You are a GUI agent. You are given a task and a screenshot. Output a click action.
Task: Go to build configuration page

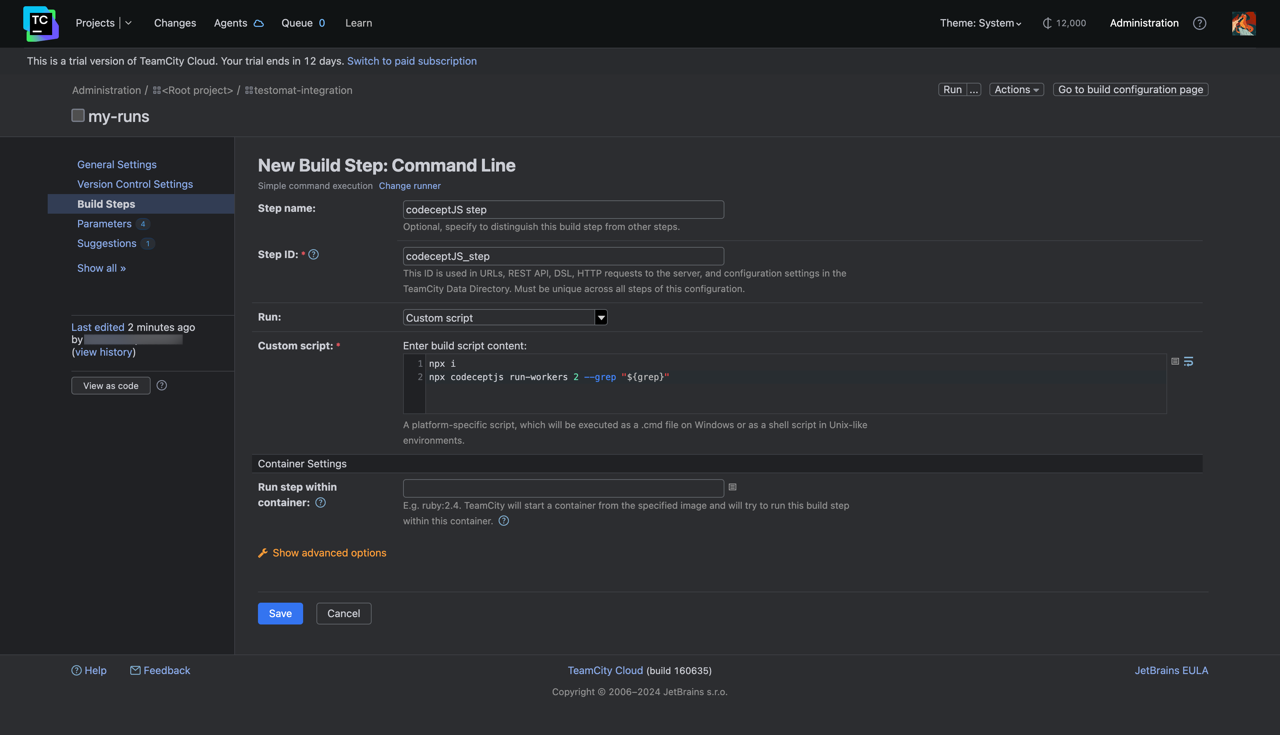tap(1130, 90)
